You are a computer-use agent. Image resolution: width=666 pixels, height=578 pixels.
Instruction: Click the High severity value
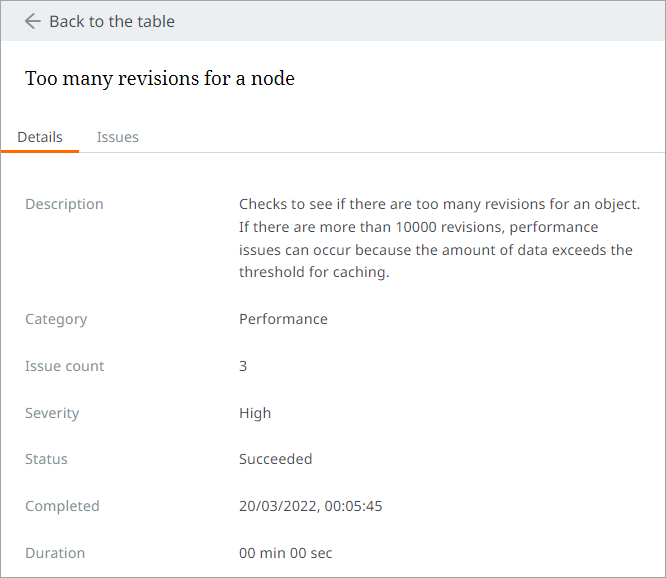click(x=255, y=413)
